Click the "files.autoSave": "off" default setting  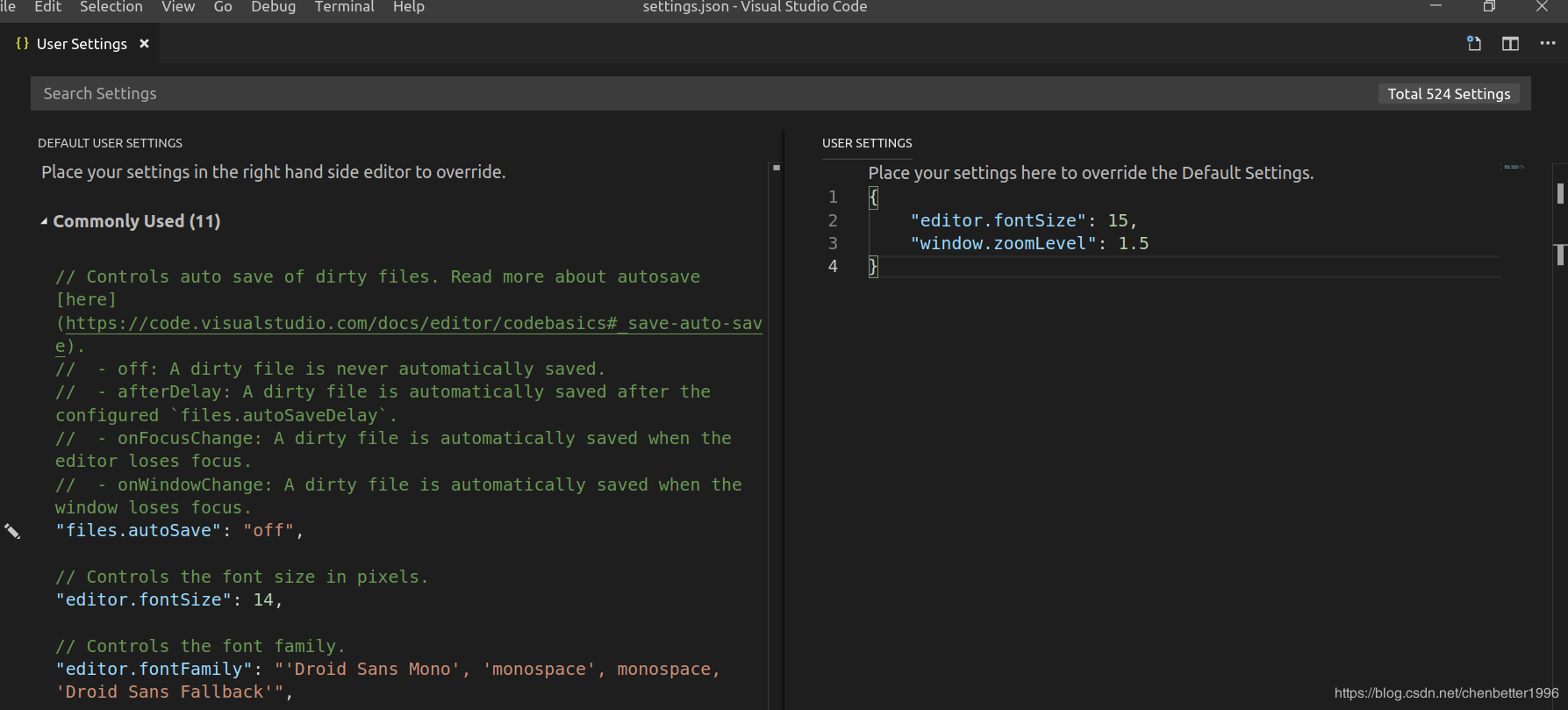pos(179,531)
